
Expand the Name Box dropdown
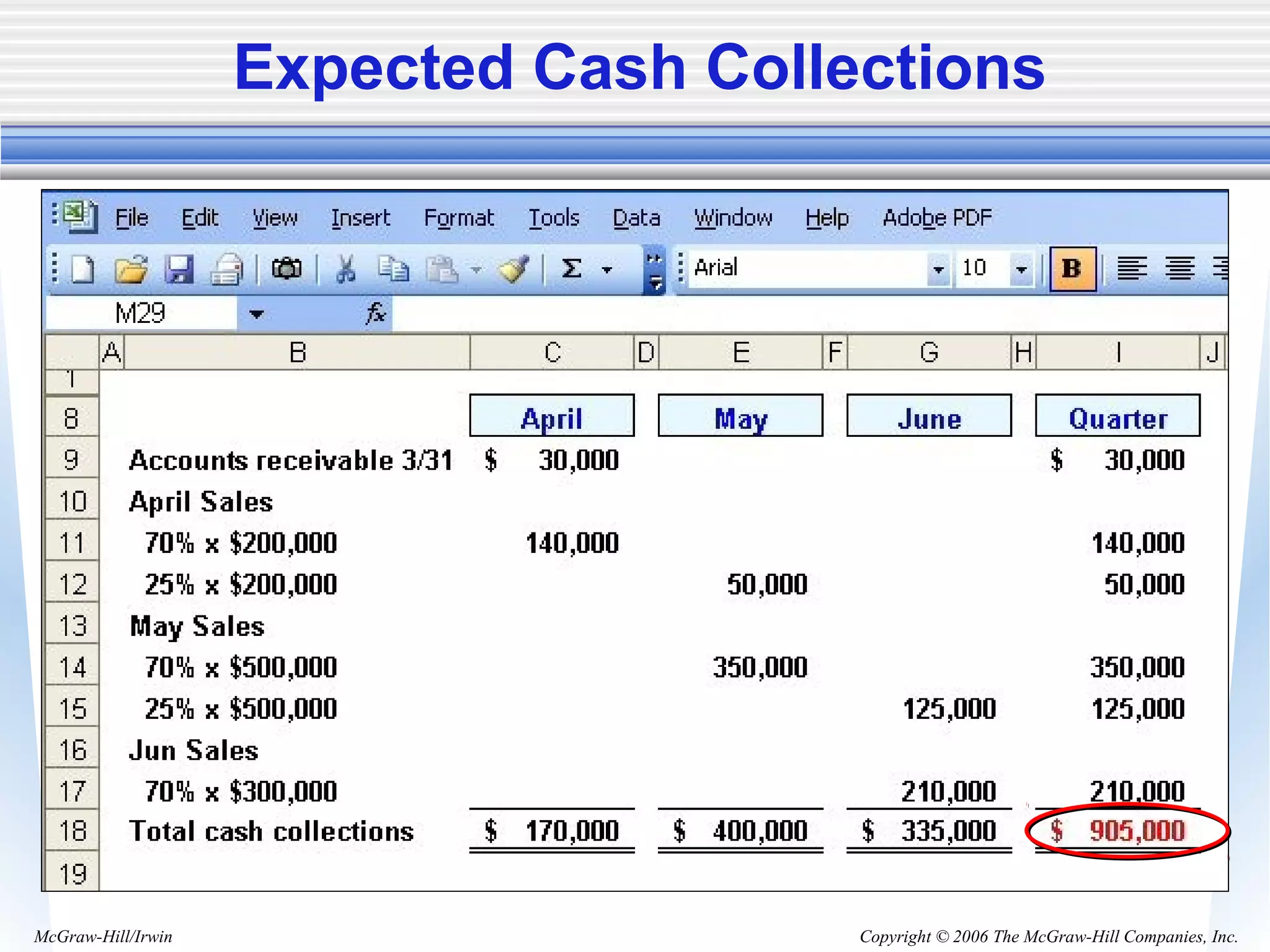click(x=256, y=314)
